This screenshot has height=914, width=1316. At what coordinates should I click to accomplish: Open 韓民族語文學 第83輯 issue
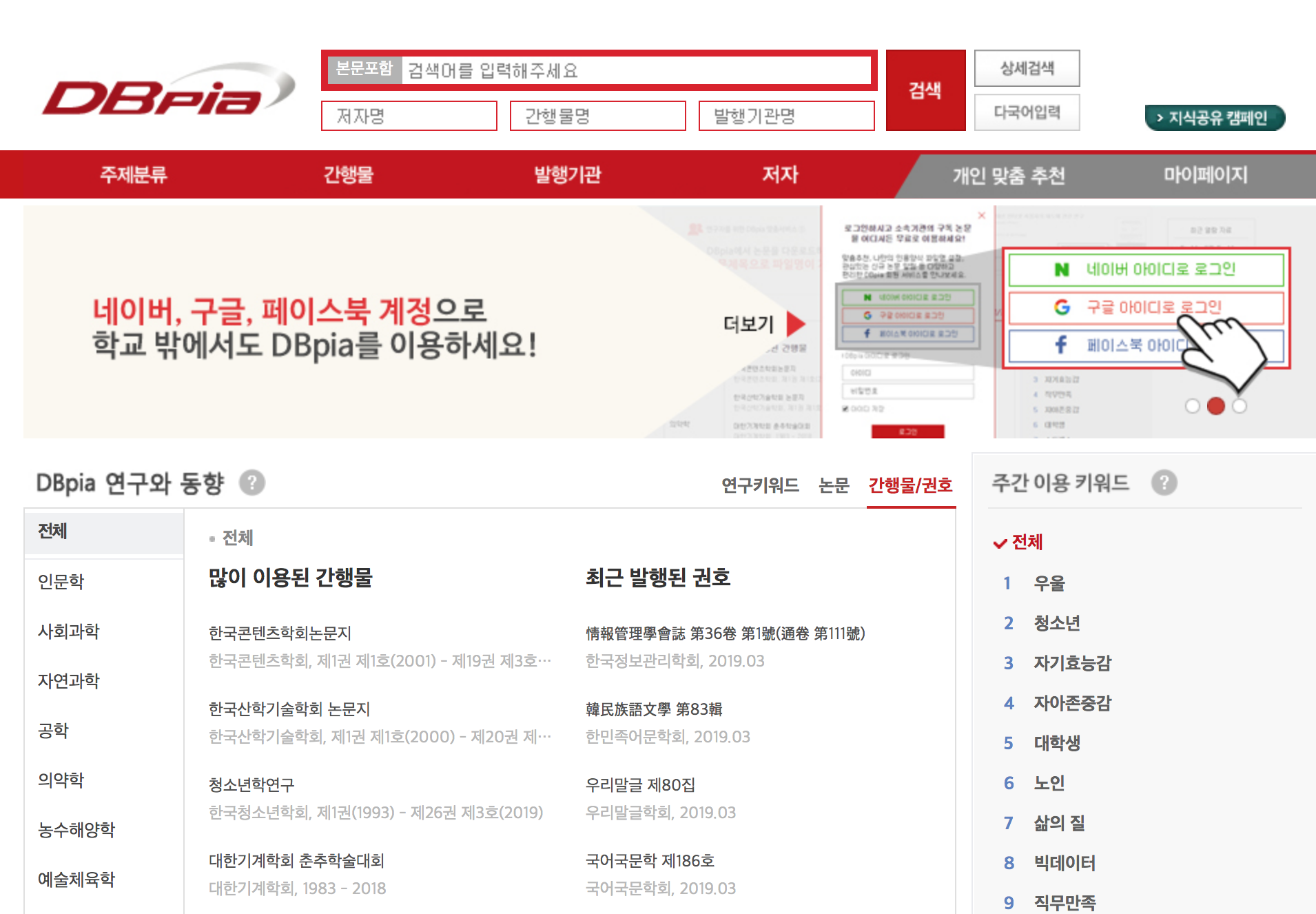coord(654,709)
